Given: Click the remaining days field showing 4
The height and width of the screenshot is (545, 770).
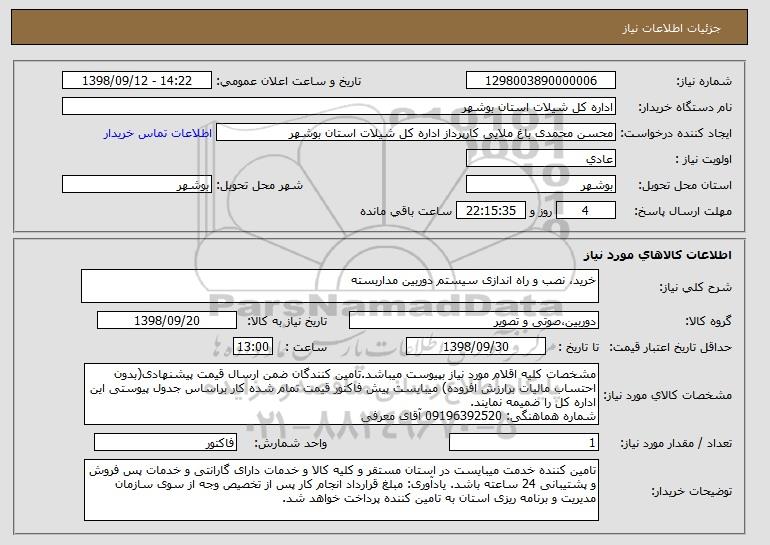Looking at the screenshot, I should pos(585,211).
